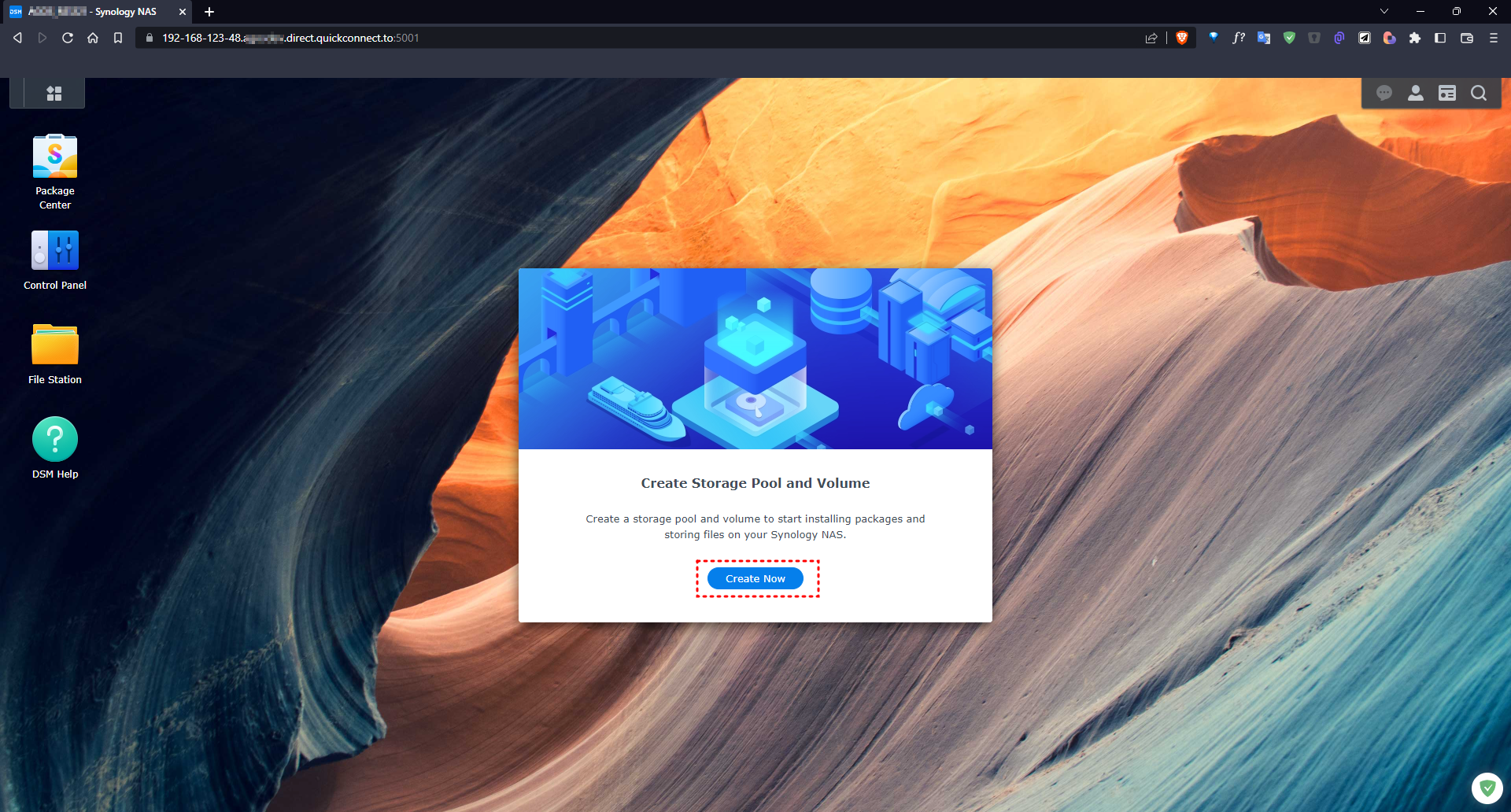Bookmark this page in the toolbar

click(118, 38)
